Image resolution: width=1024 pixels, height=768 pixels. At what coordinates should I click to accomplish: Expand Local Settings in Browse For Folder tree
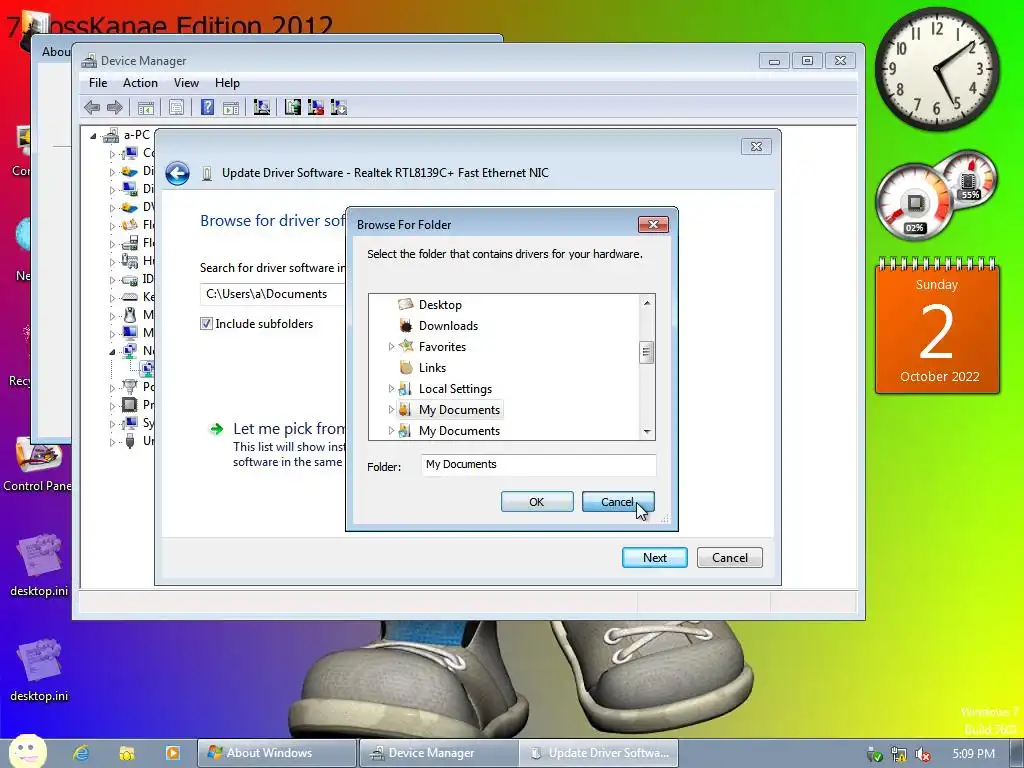click(391, 389)
